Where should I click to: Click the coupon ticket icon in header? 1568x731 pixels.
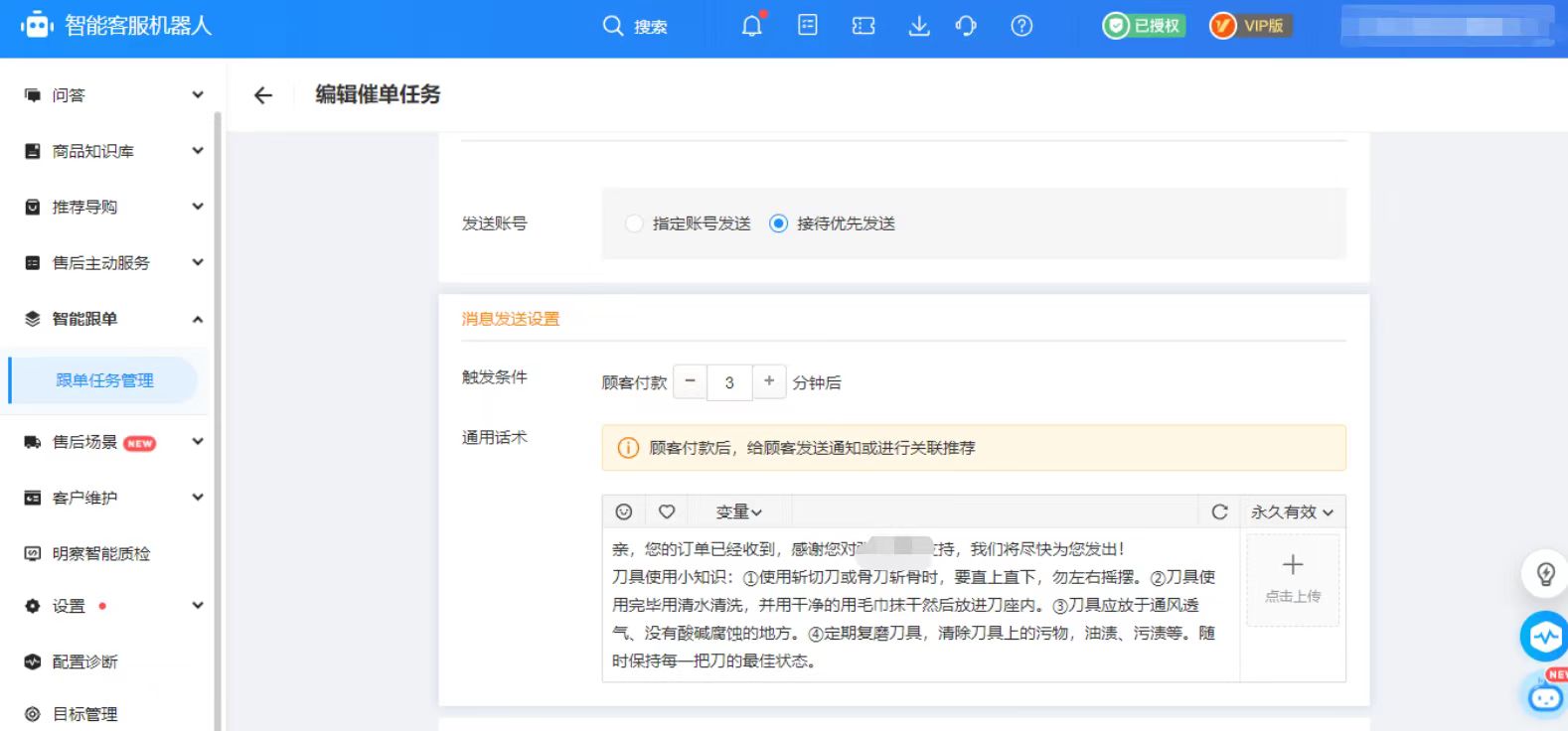(x=863, y=26)
